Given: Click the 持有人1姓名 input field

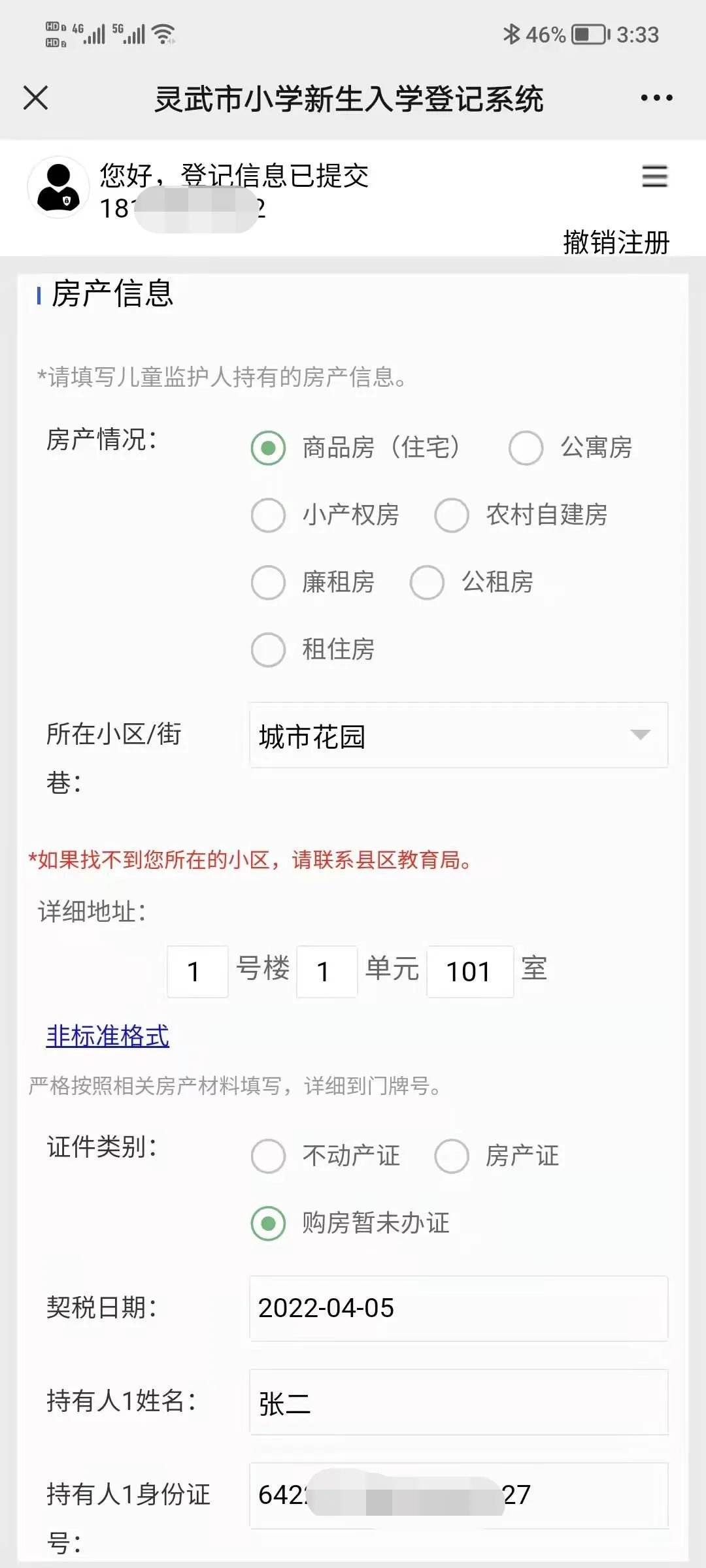Looking at the screenshot, I should [458, 1402].
